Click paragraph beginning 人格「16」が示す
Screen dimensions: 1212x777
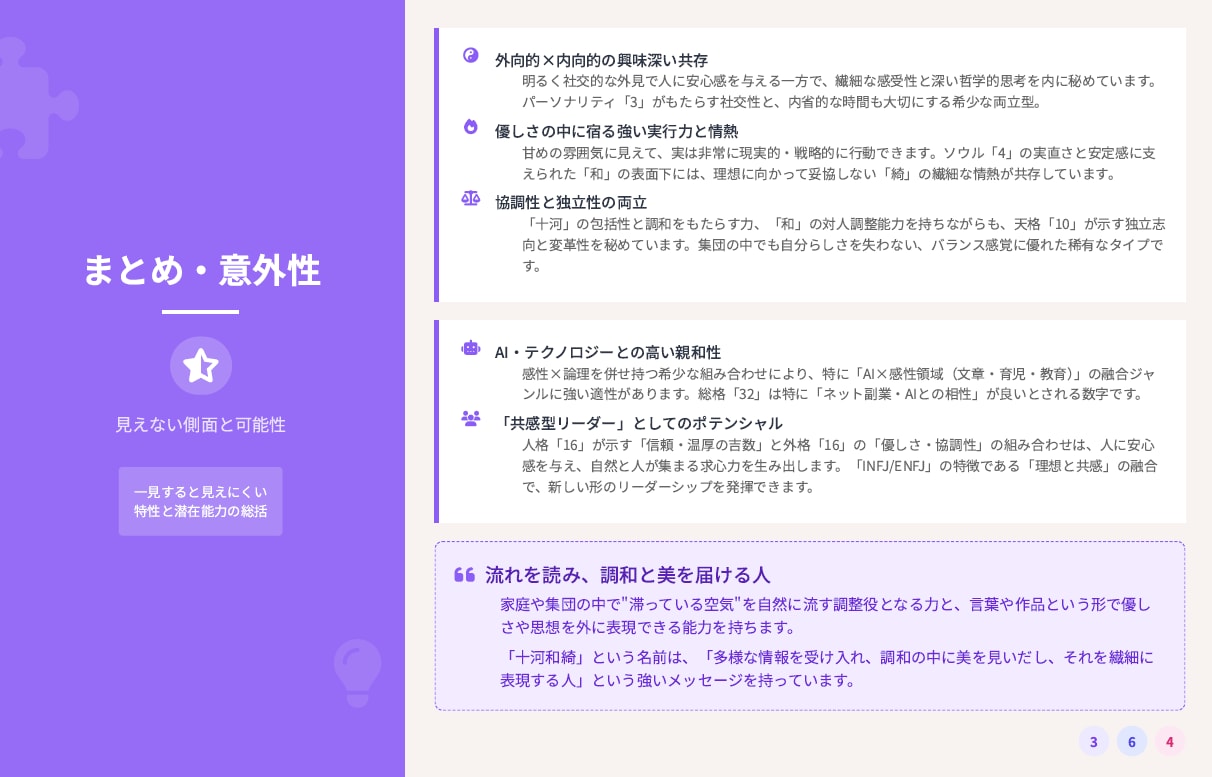tap(840, 465)
